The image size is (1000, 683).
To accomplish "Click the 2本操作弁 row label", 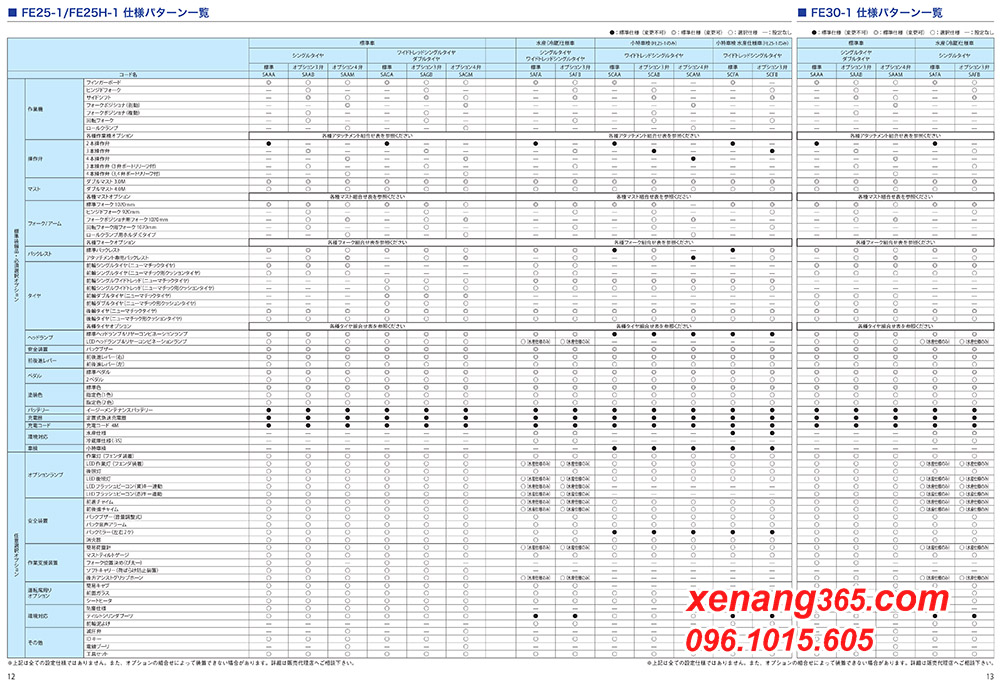I will coord(98,143).
